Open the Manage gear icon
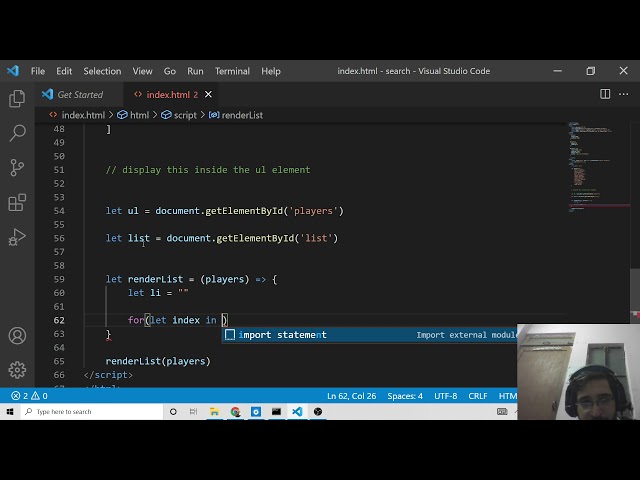 coord(17,370)
